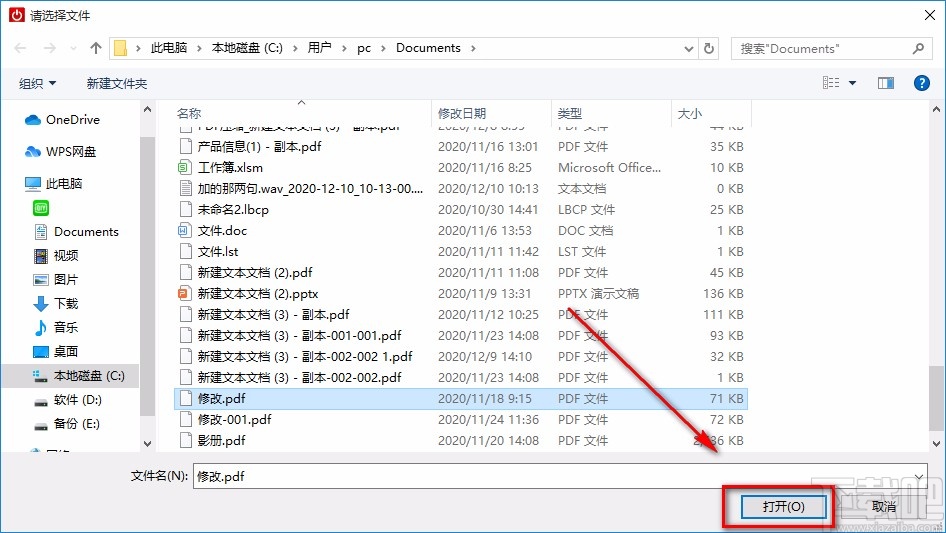Select OneDrive in the sidebar
Screen dimensions: 946x533
tap(62, 120)
